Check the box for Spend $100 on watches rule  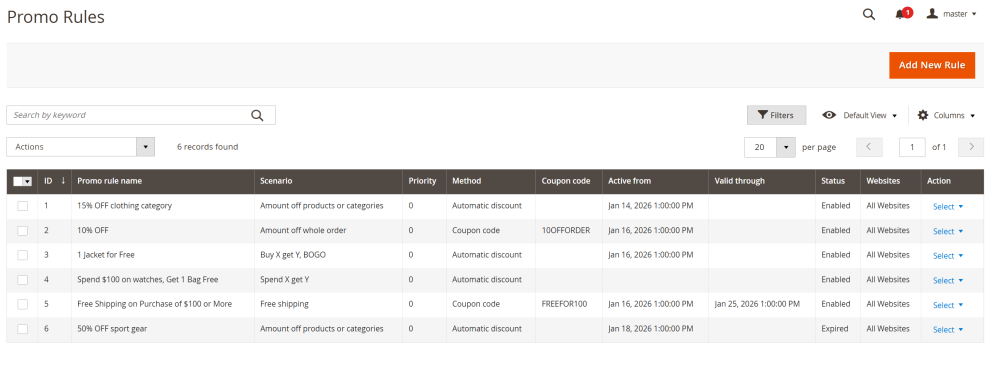coord(22,280)
